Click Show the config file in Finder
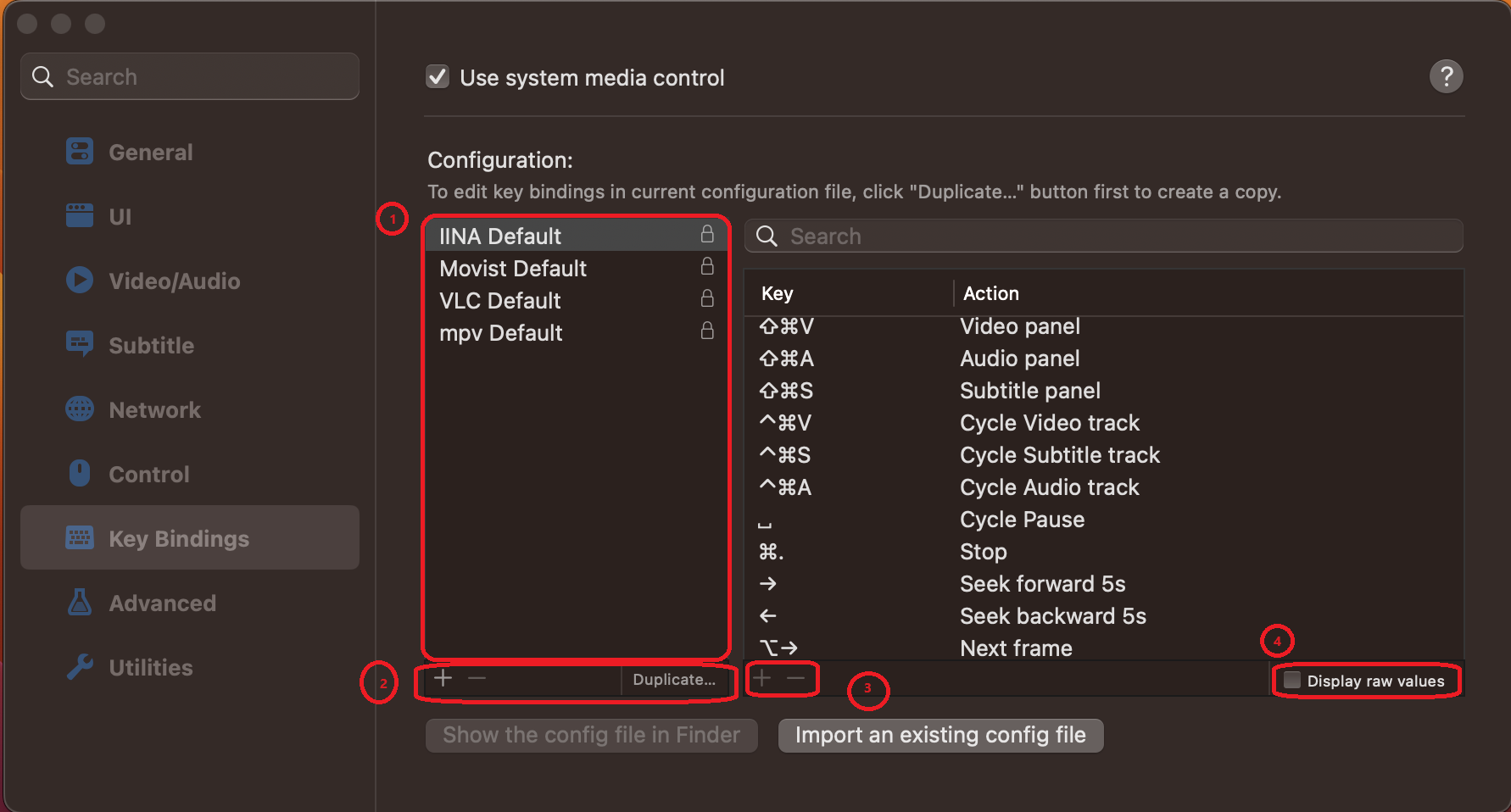The image size is (1511, 812). tap(591, 735)
